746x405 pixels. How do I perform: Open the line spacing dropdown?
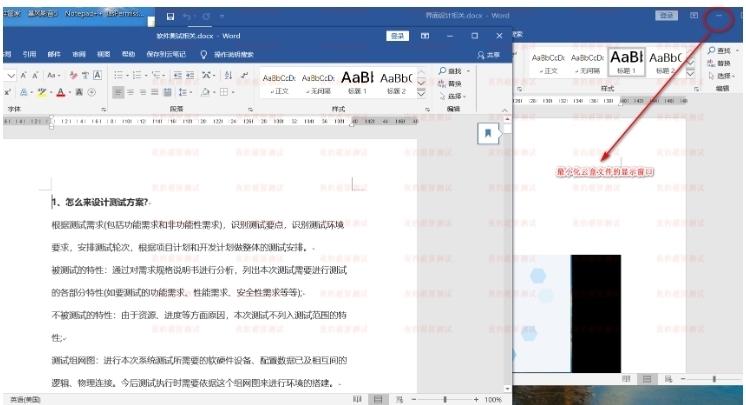point(185,92)
